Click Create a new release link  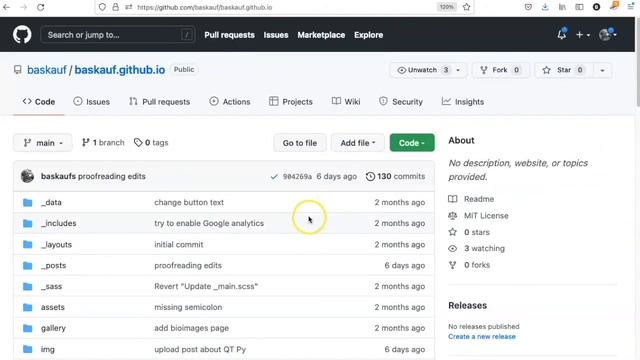[482, 336]
